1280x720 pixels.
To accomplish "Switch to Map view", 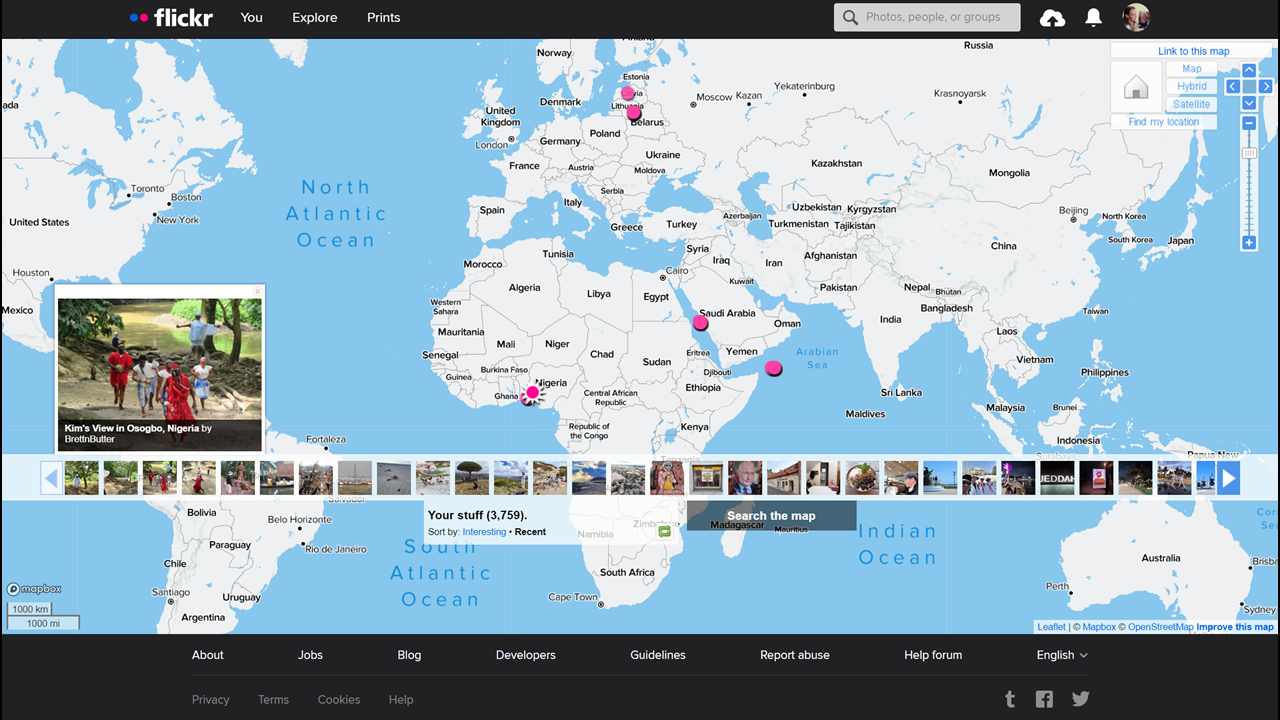I will 1192,69.
